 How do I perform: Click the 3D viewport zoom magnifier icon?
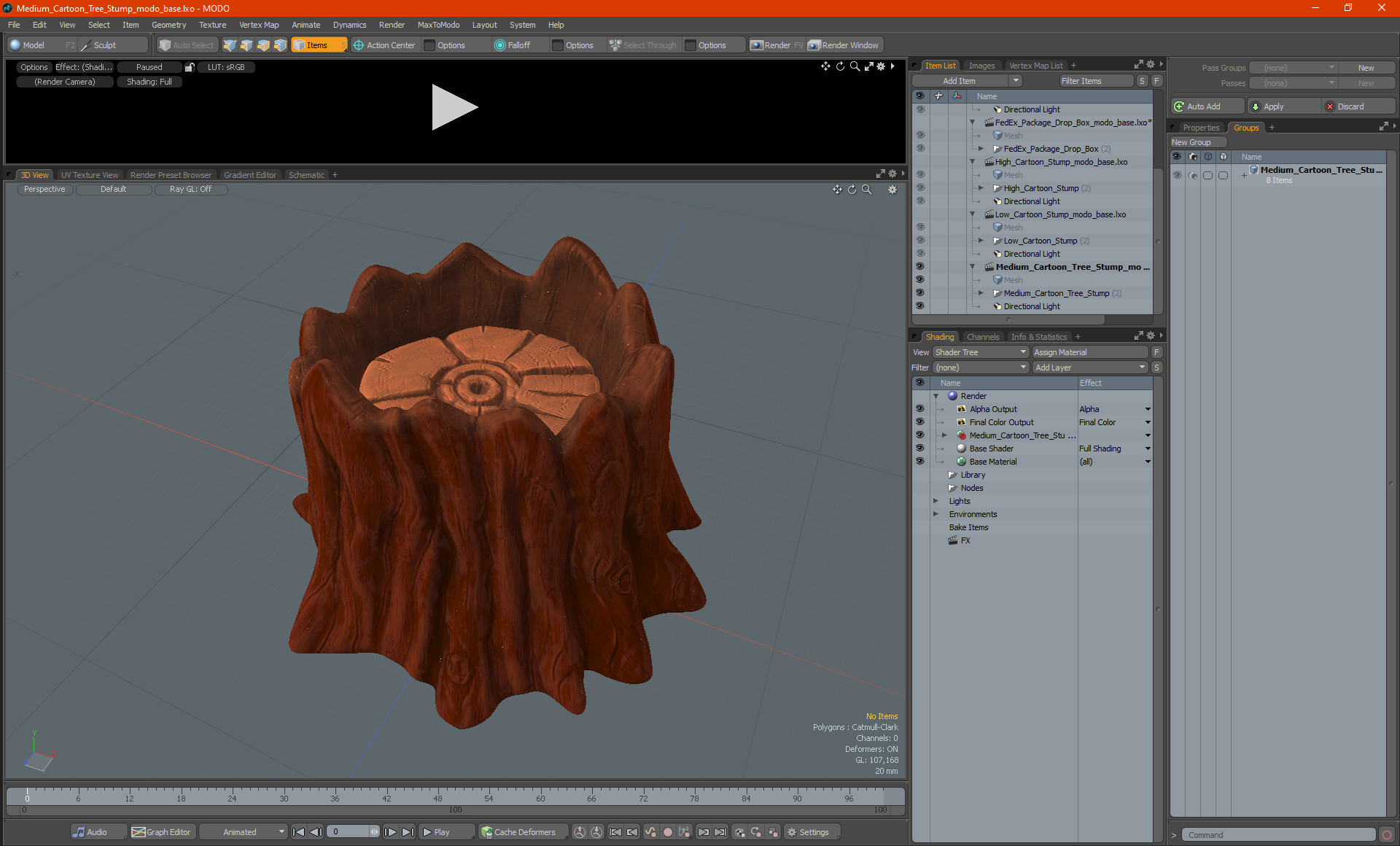[x=867, y=190]
